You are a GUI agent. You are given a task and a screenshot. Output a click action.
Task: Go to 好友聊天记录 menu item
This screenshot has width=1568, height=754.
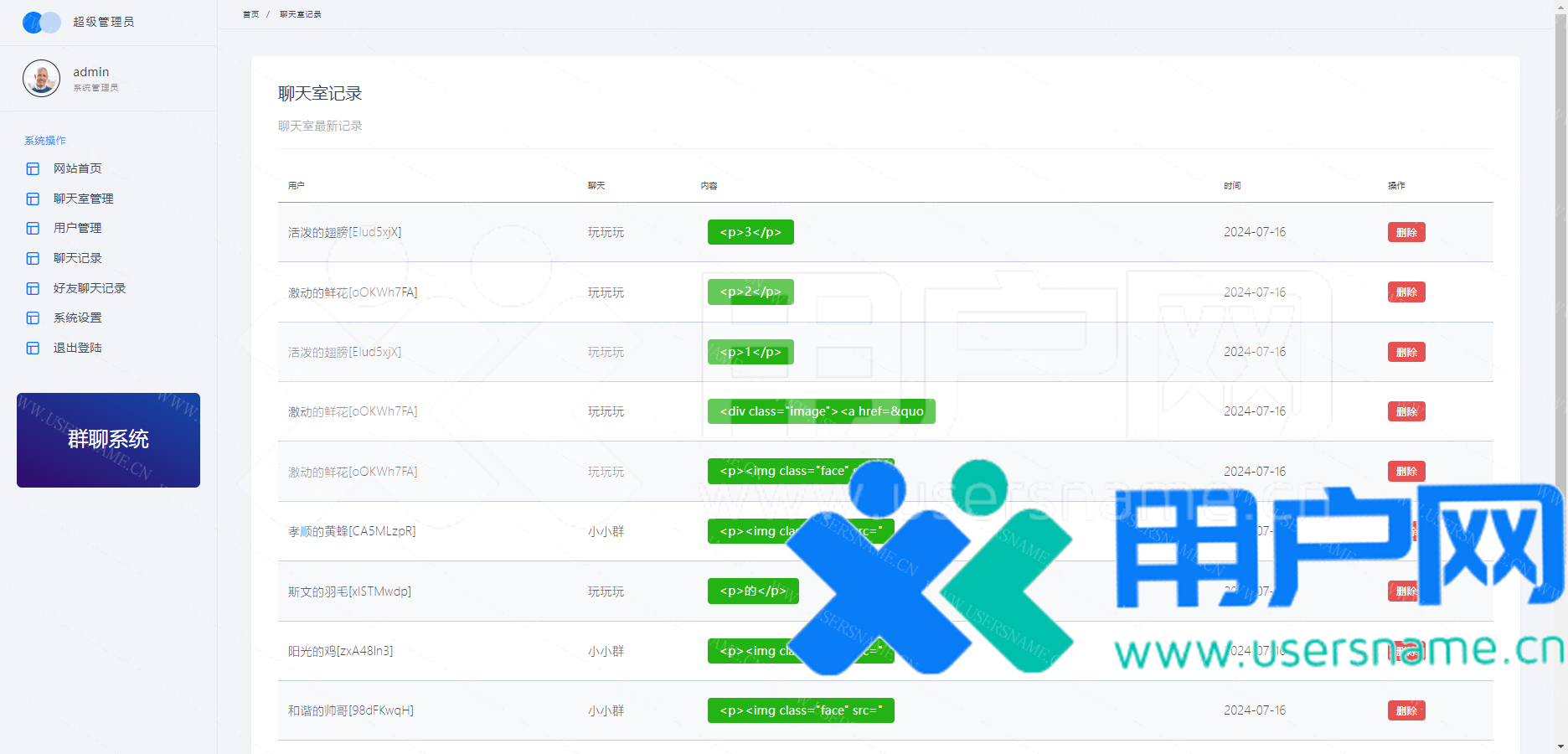point(89,288)
